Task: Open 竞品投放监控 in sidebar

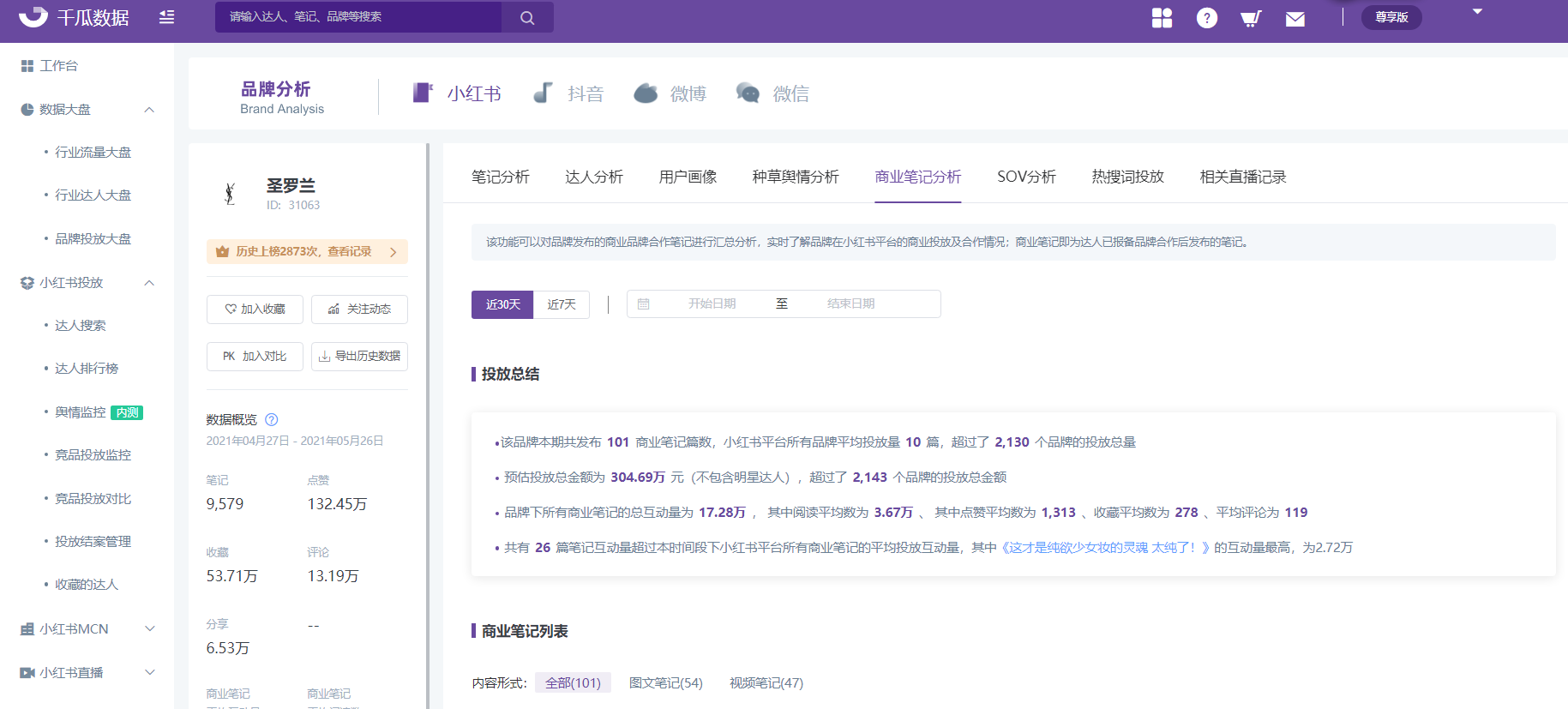Action: 93,455
